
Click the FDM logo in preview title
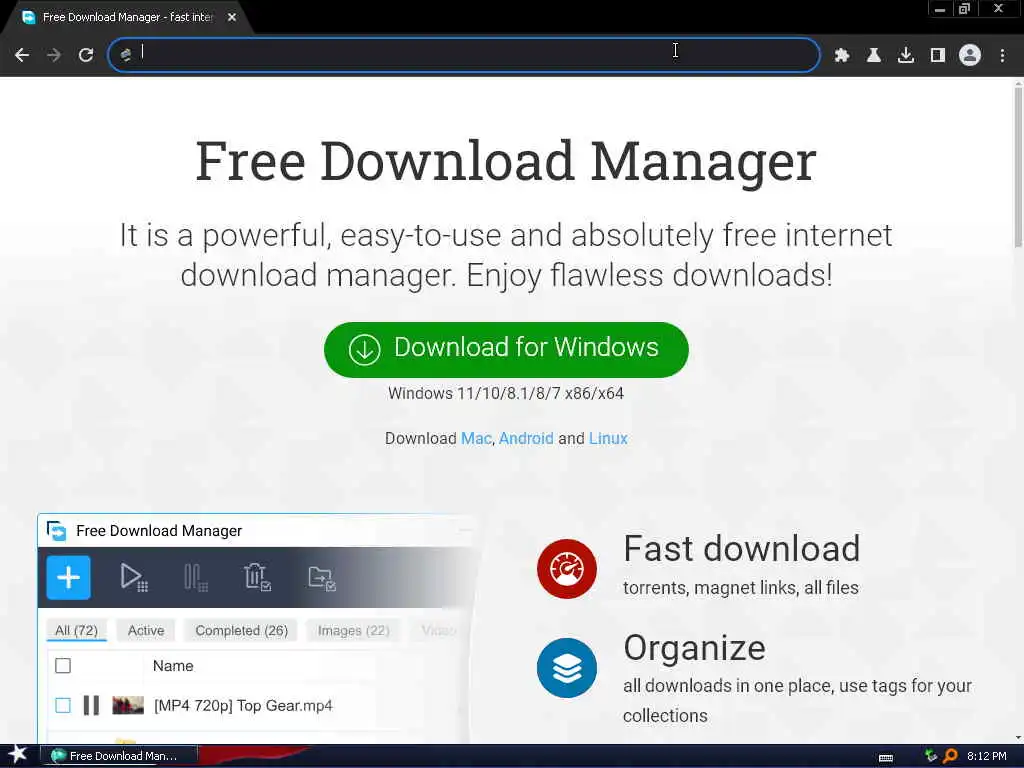coord(57,530)
